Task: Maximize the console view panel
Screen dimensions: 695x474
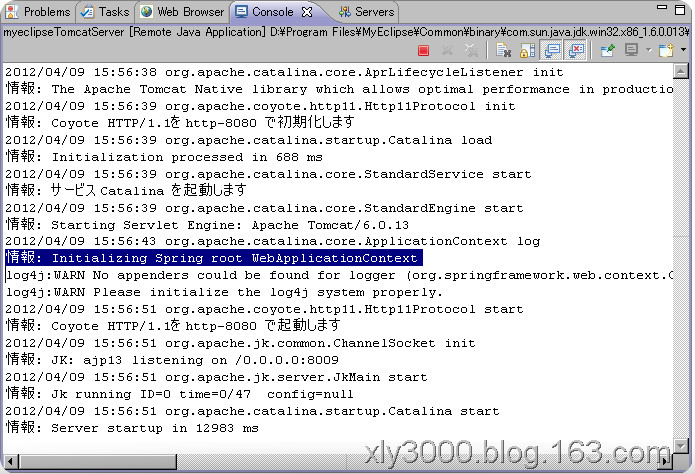Action: 680,10
